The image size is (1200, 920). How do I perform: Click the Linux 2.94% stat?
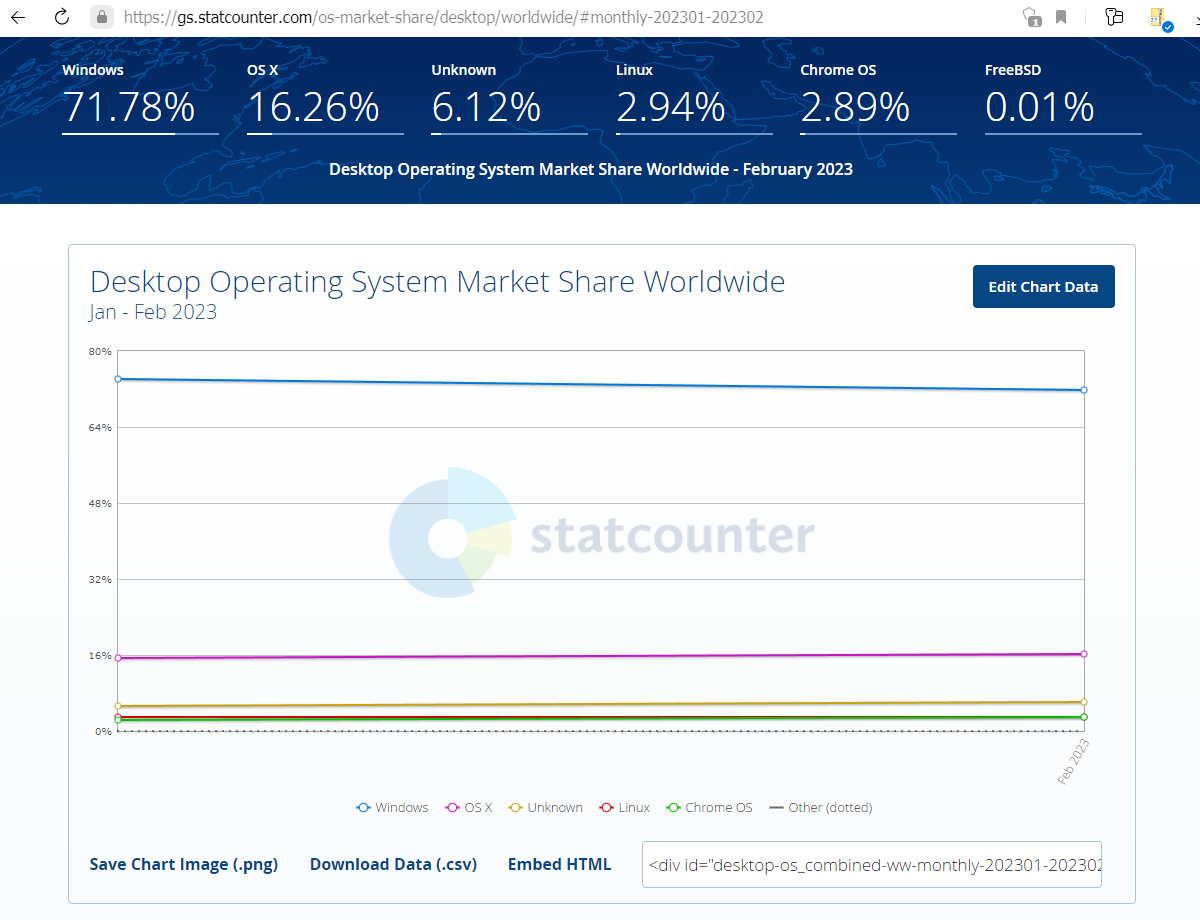694,97
